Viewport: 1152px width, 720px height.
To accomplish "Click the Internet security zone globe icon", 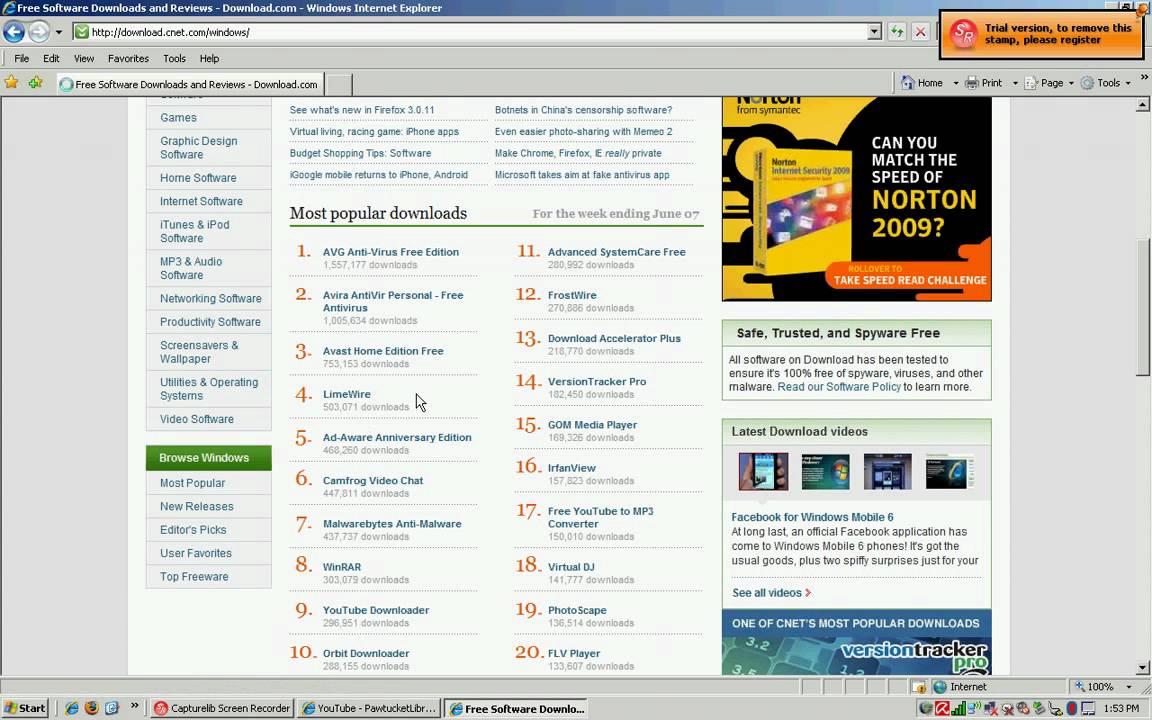I will click(x=939, y=686).
